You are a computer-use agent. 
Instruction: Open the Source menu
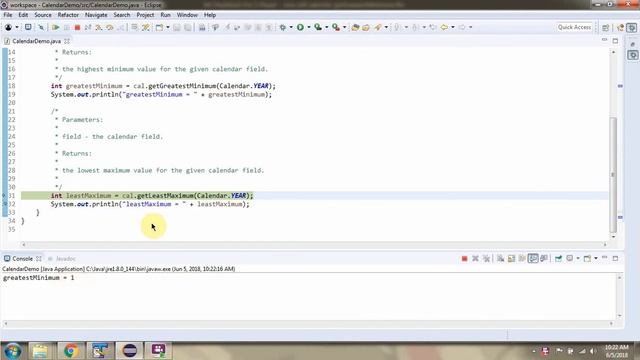43,15
